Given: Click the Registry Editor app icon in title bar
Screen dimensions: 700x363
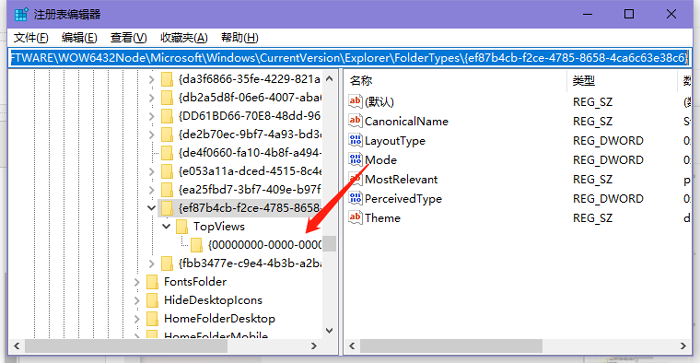Looking at the screenshot, I should [21, 14].
